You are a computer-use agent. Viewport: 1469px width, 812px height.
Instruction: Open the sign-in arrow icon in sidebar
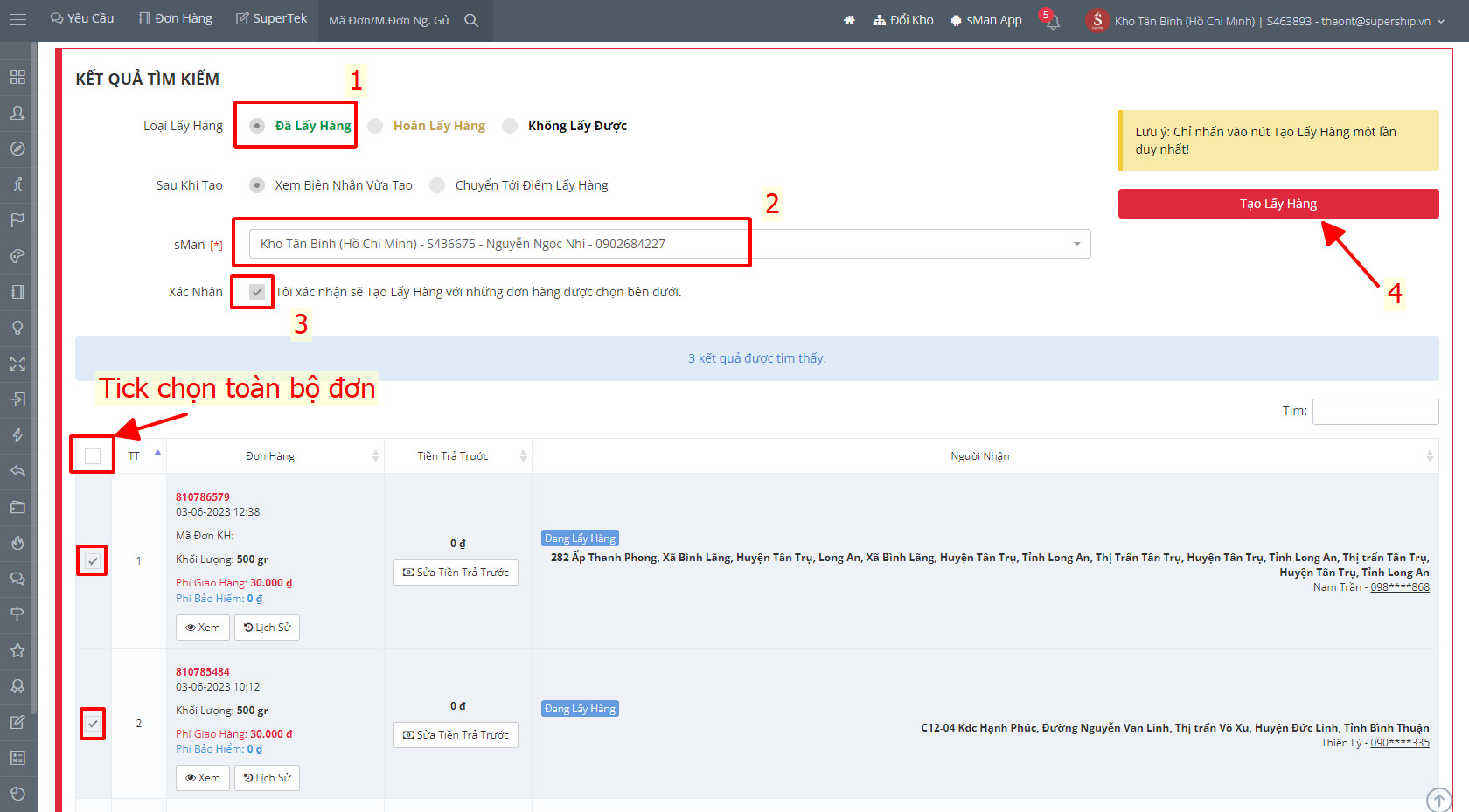(17, 399)
